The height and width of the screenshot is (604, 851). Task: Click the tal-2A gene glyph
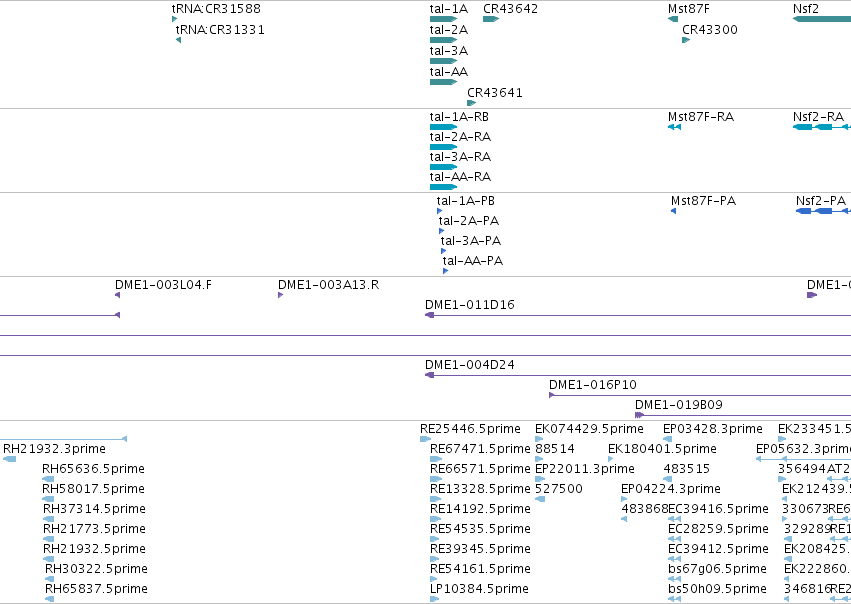(x=443, y=40)
